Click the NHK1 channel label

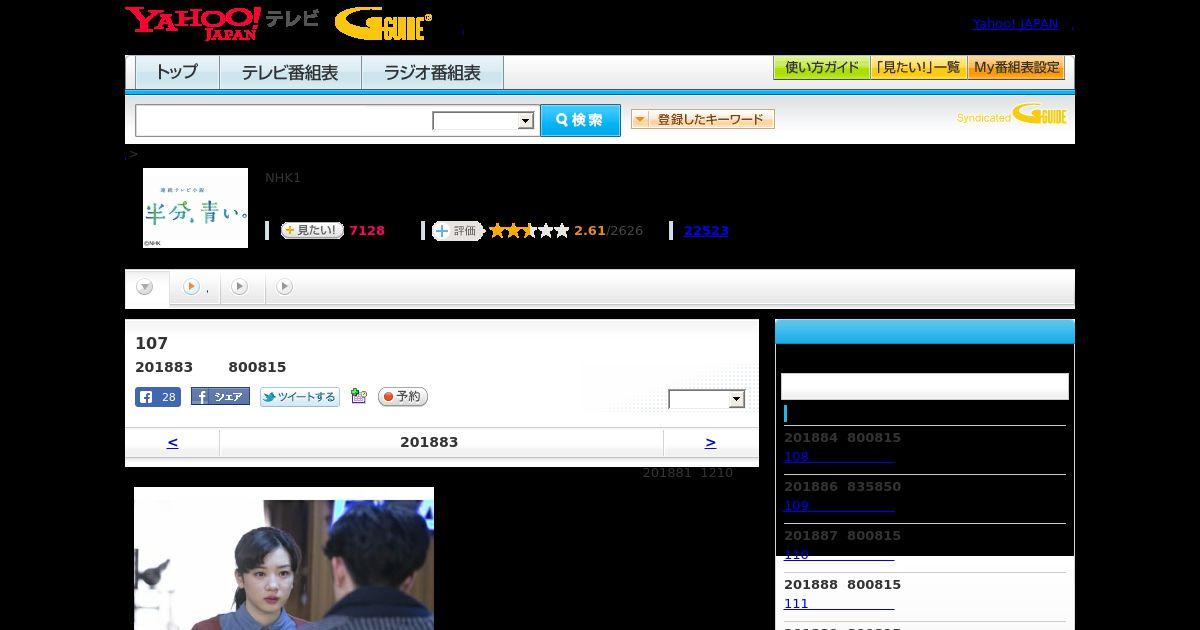click(x=283, y=178)
